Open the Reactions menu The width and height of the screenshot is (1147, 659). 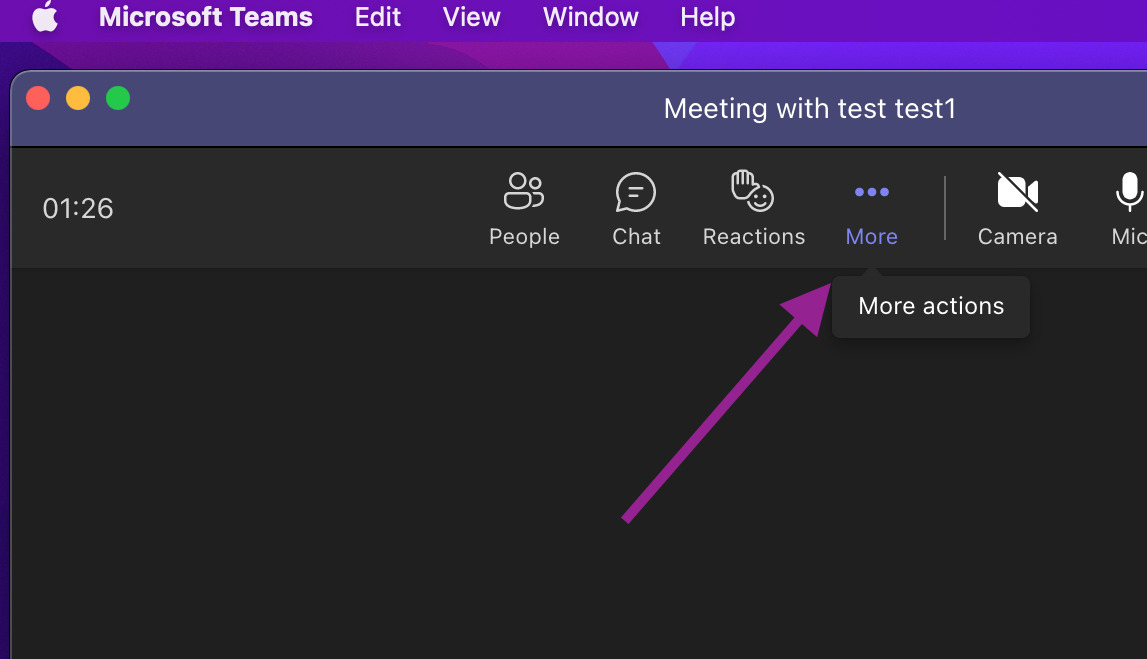(x=753, y=209)
